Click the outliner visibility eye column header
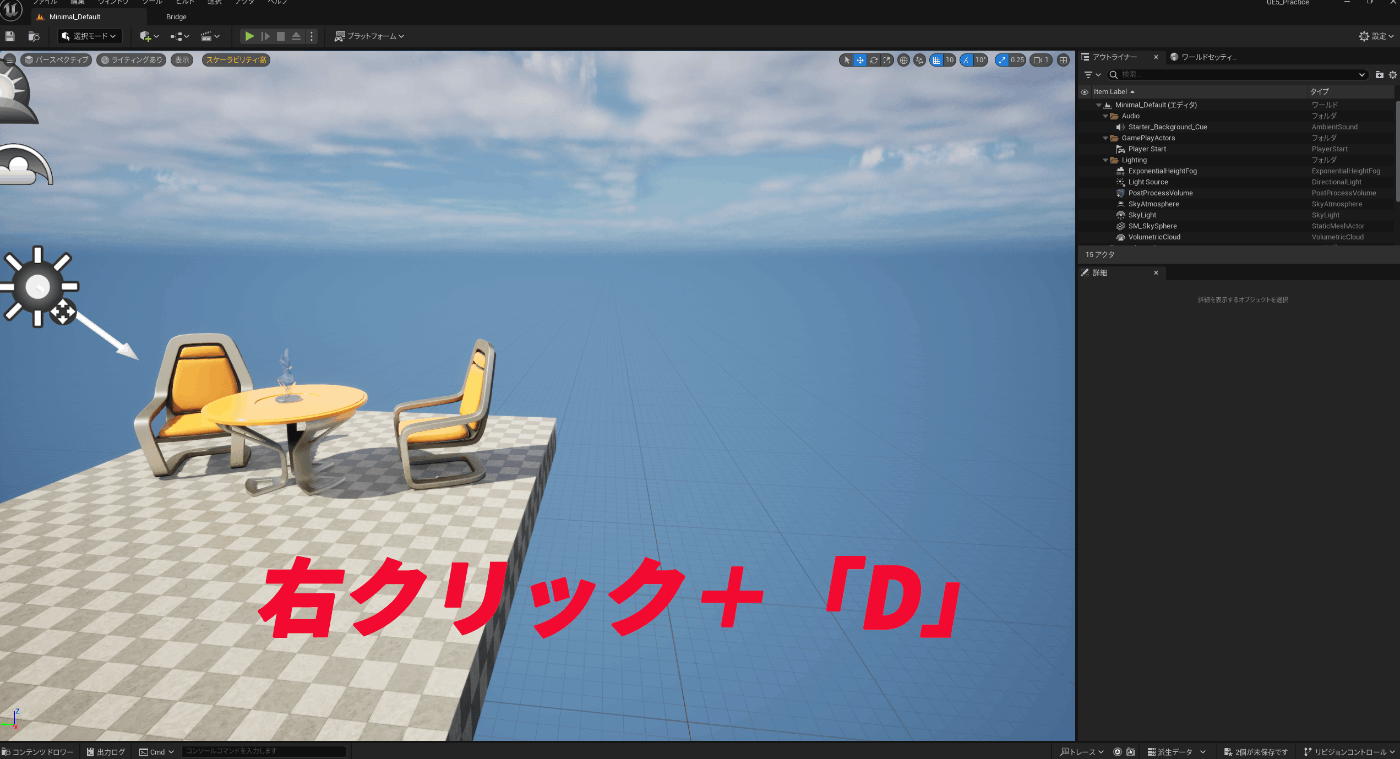The image size is (1400, 759). point(1084,92)
